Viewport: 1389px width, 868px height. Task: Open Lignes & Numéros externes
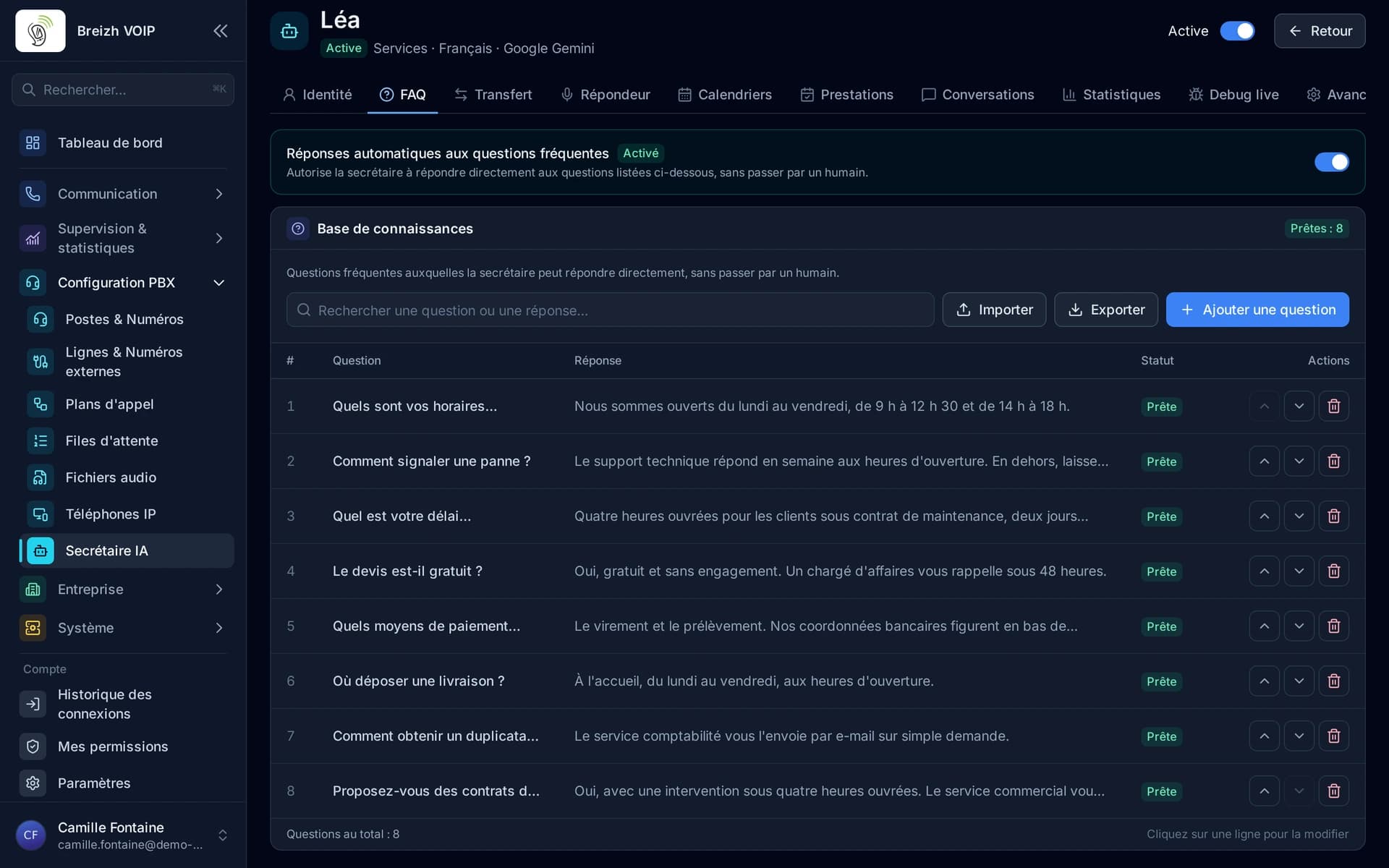click(127, 362)
